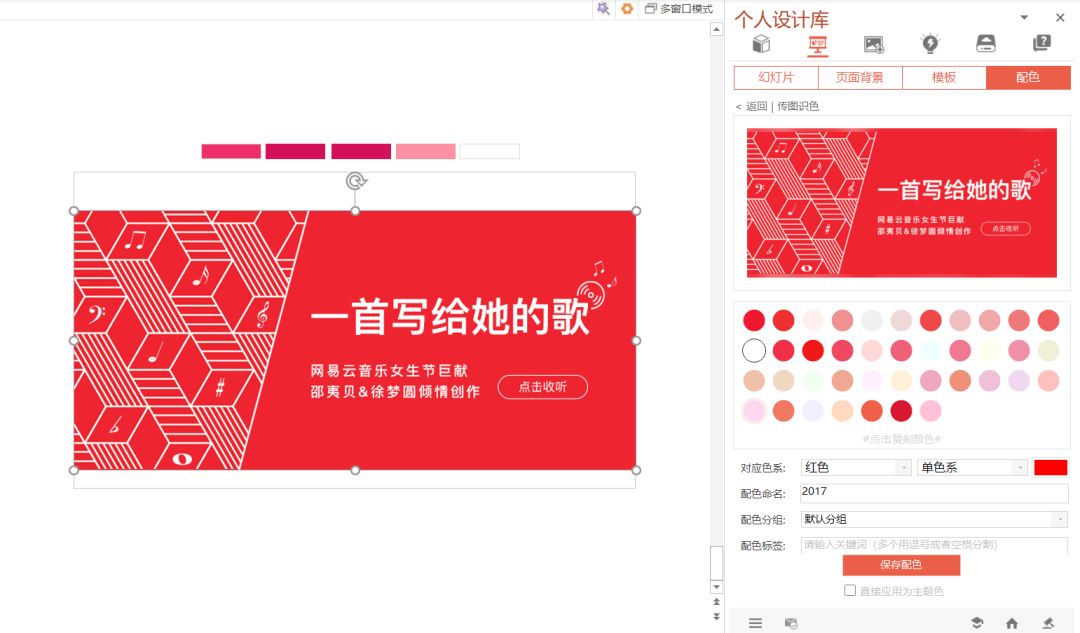
Task: Switch to the 页面背景 tab
Action: [x=860, y=78]
